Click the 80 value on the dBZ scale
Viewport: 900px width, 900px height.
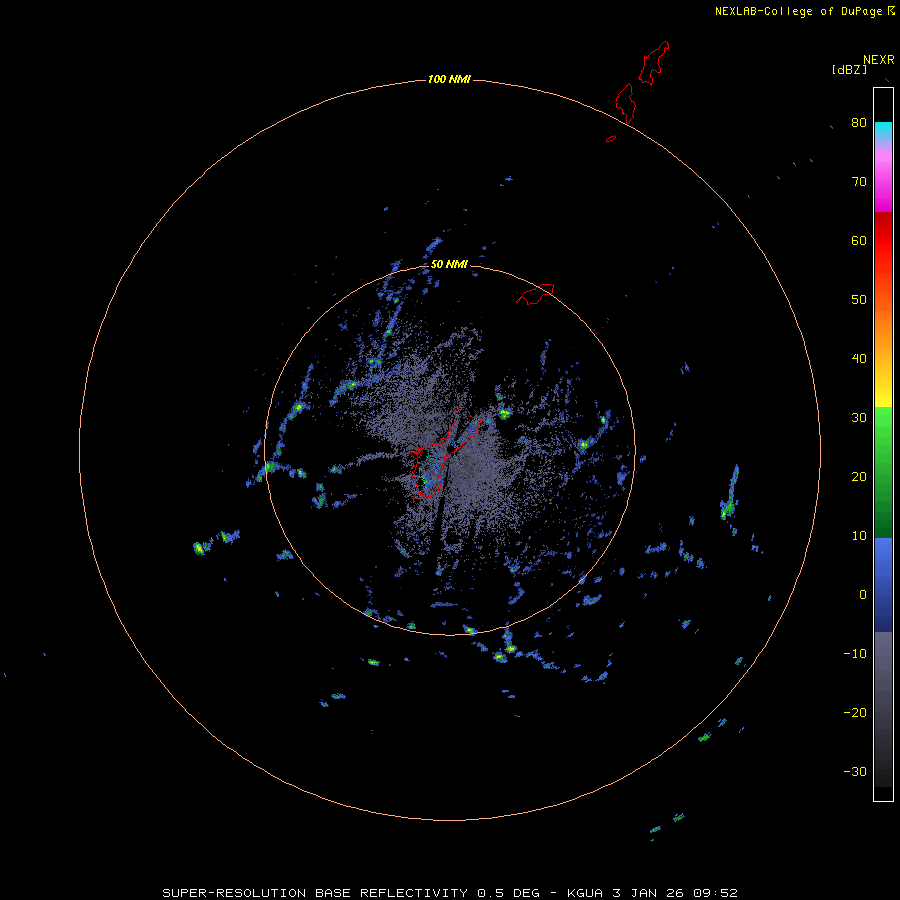pyautogui.click(x=859, y=122)
